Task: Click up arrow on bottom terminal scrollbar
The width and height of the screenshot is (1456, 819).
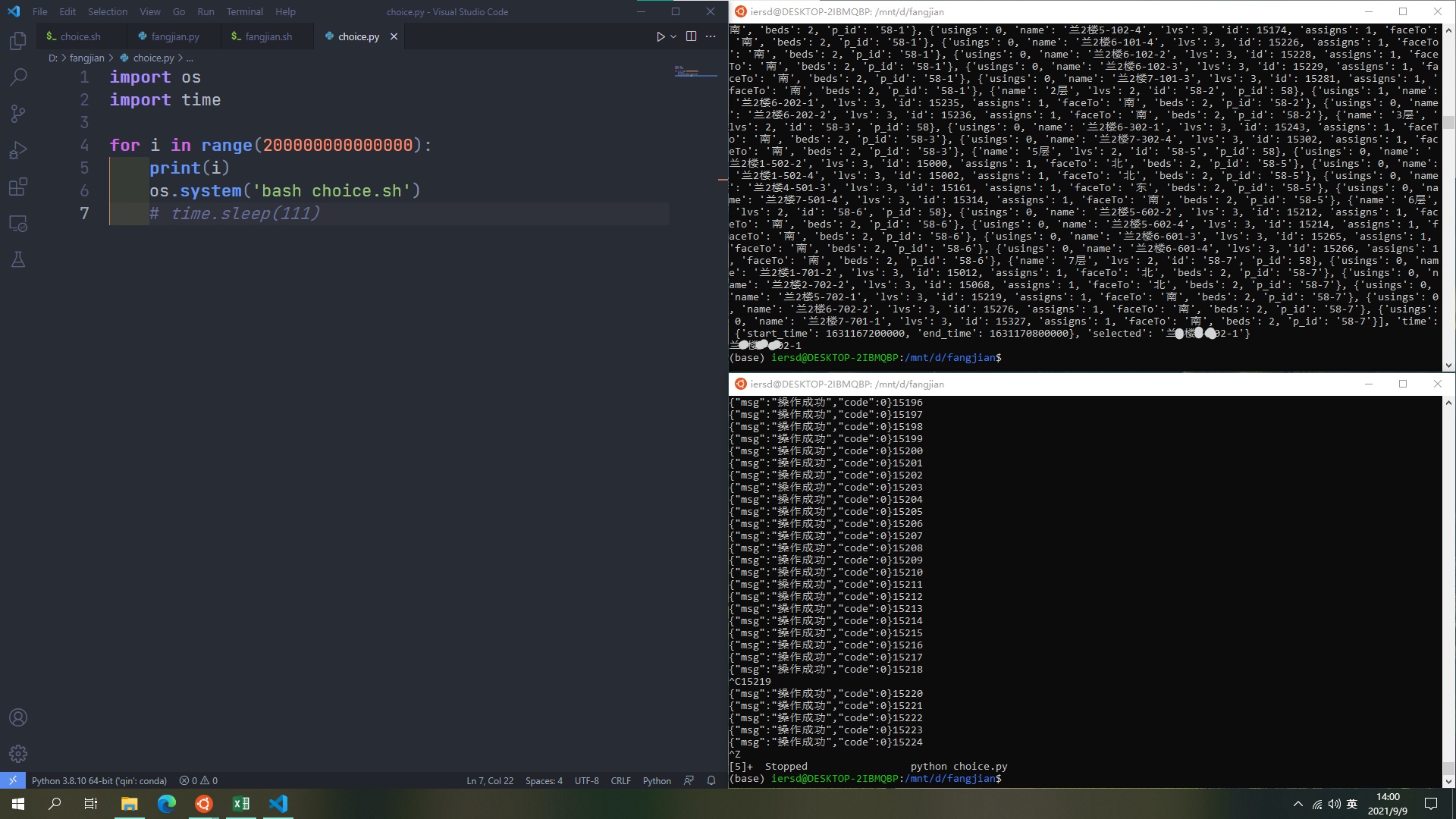Action: point(1448,403)
